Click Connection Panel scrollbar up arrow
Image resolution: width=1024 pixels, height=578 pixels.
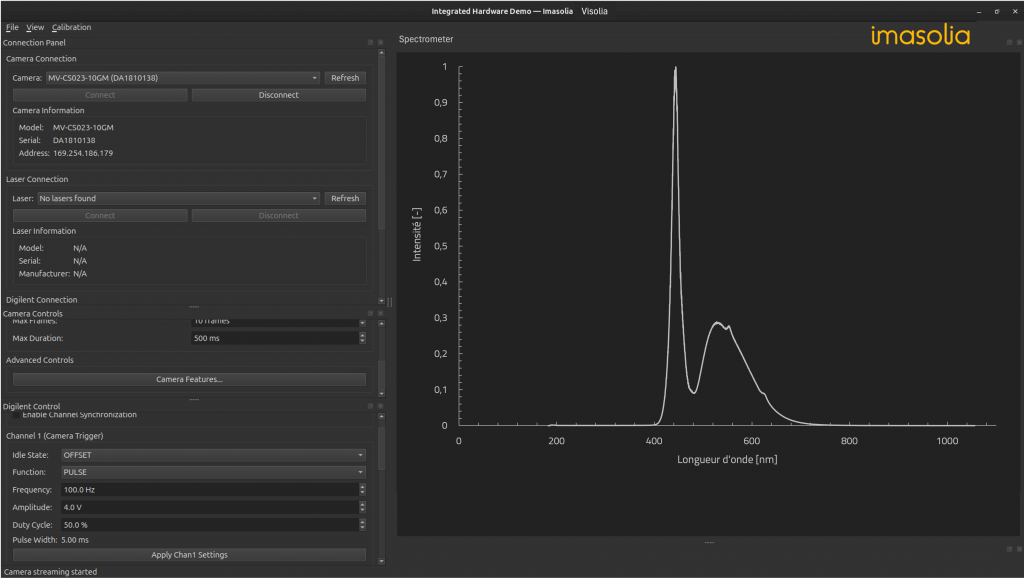(381, 53)
